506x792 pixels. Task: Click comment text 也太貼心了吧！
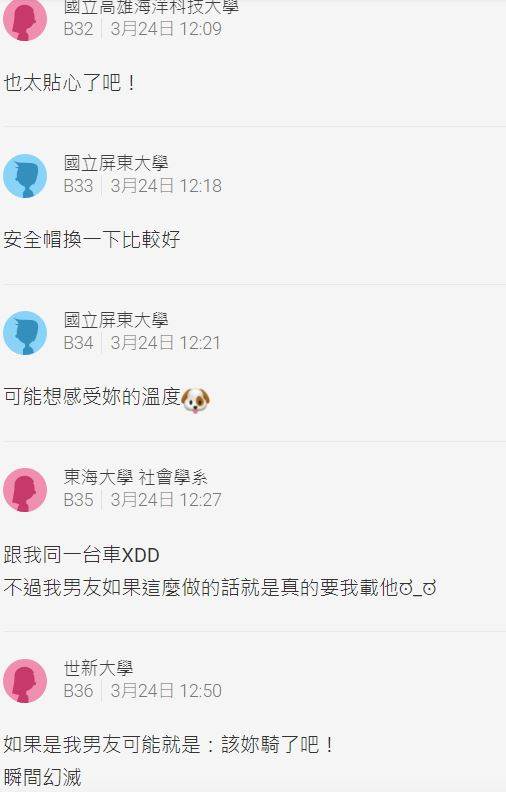click(x=70, y=82)
